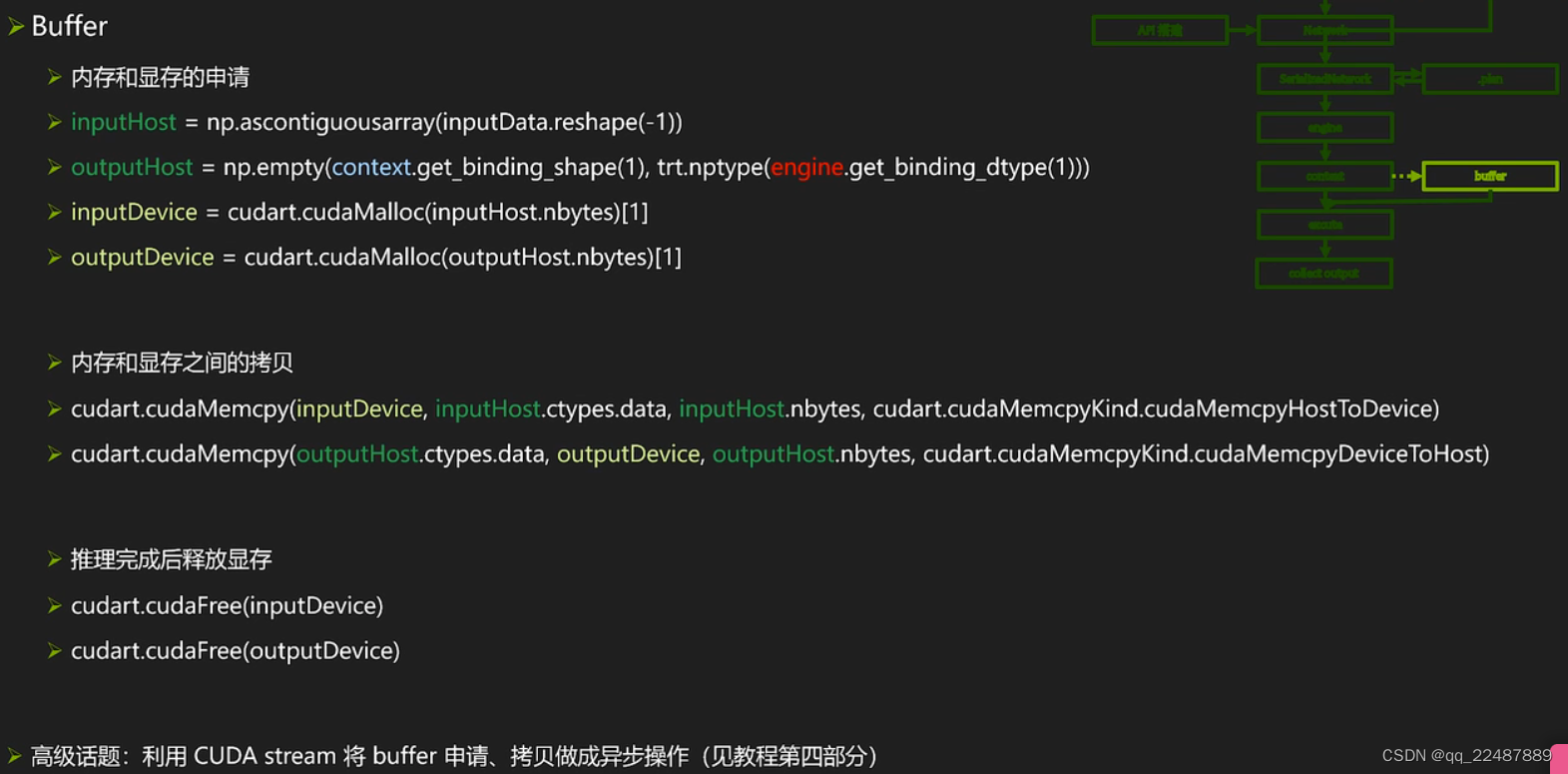Screen dimensions: 1568x774
Task: Click the 'SerializedNetwork' box in the flowchart
Action: coord(1325,79)
